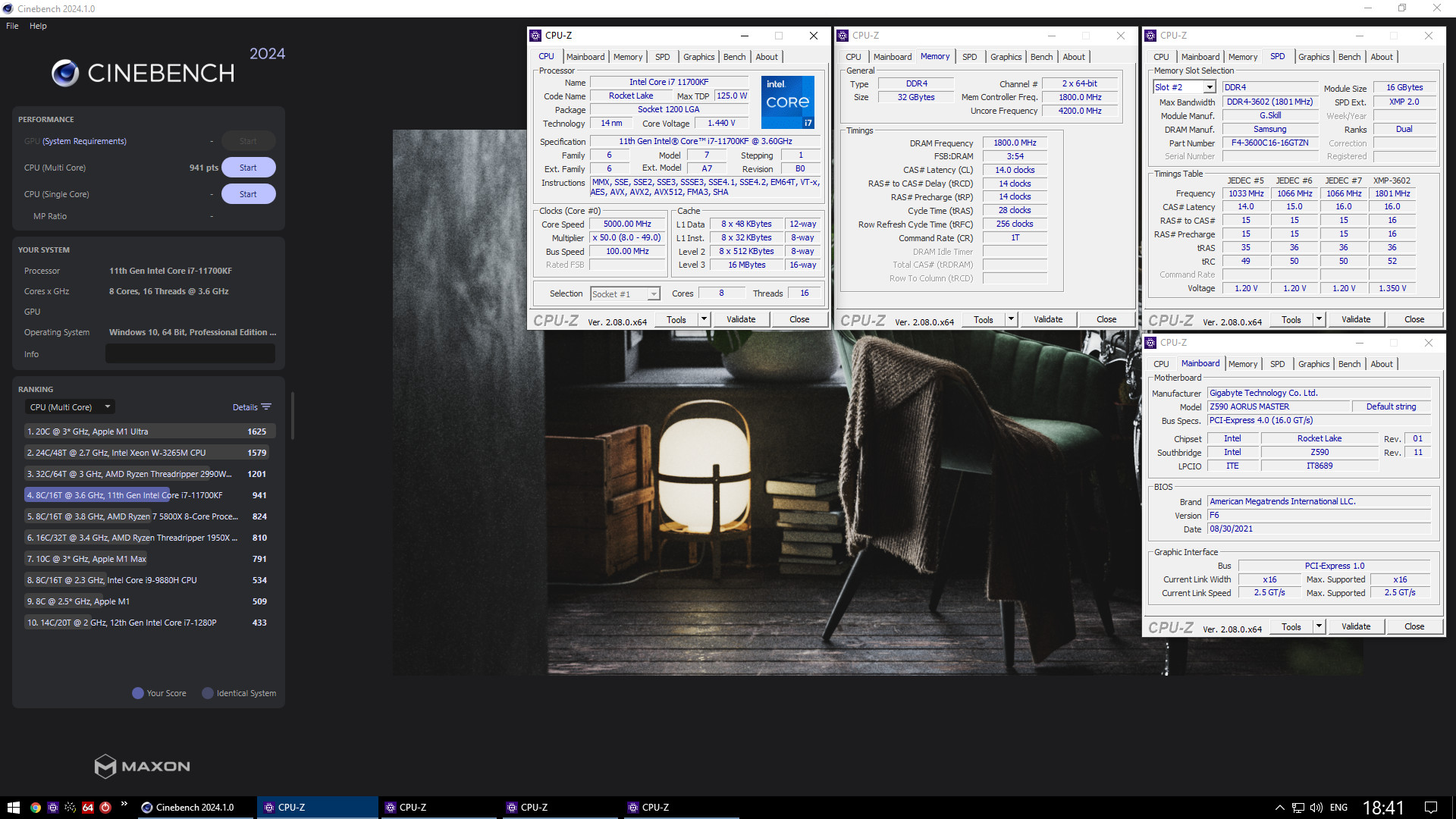Click the pinned CPU-Z icon beside Chrome
The height and width of the screenshot is (819, 1456).
tap(52, 808)
